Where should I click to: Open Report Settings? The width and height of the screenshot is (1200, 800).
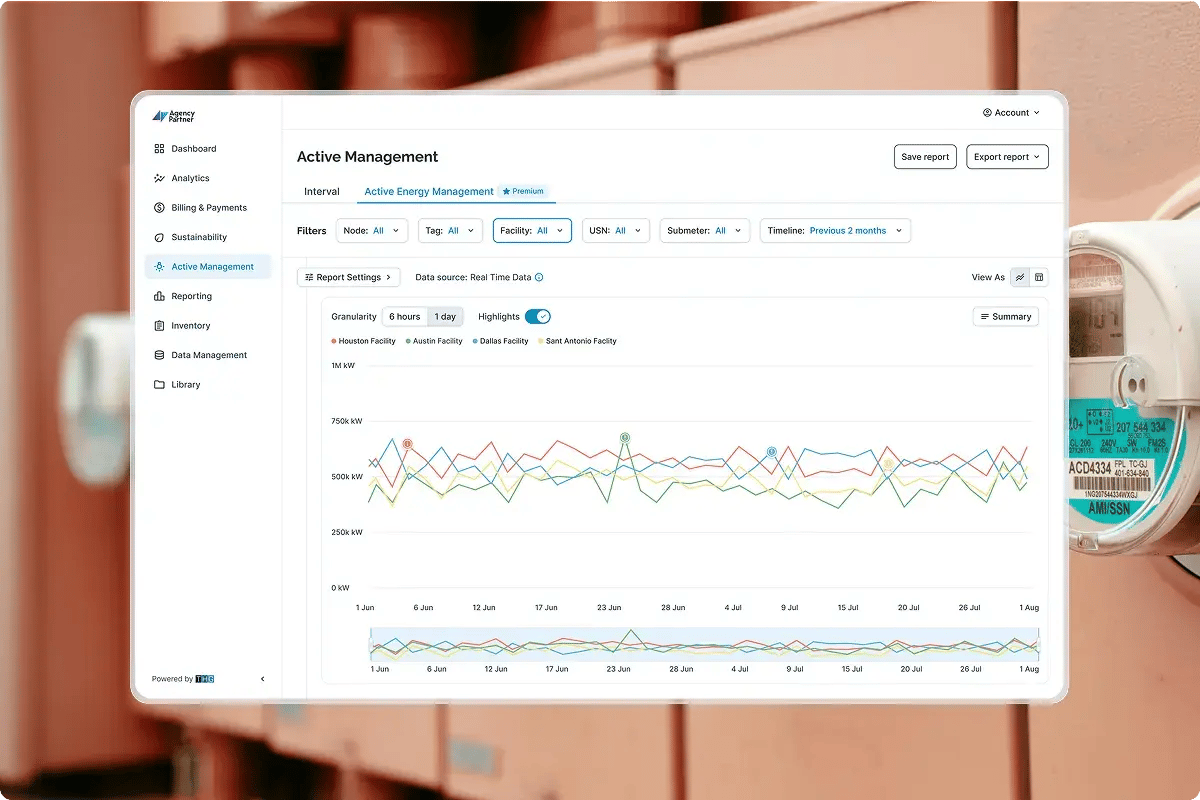pyautogui.click(x=348, y=277)
